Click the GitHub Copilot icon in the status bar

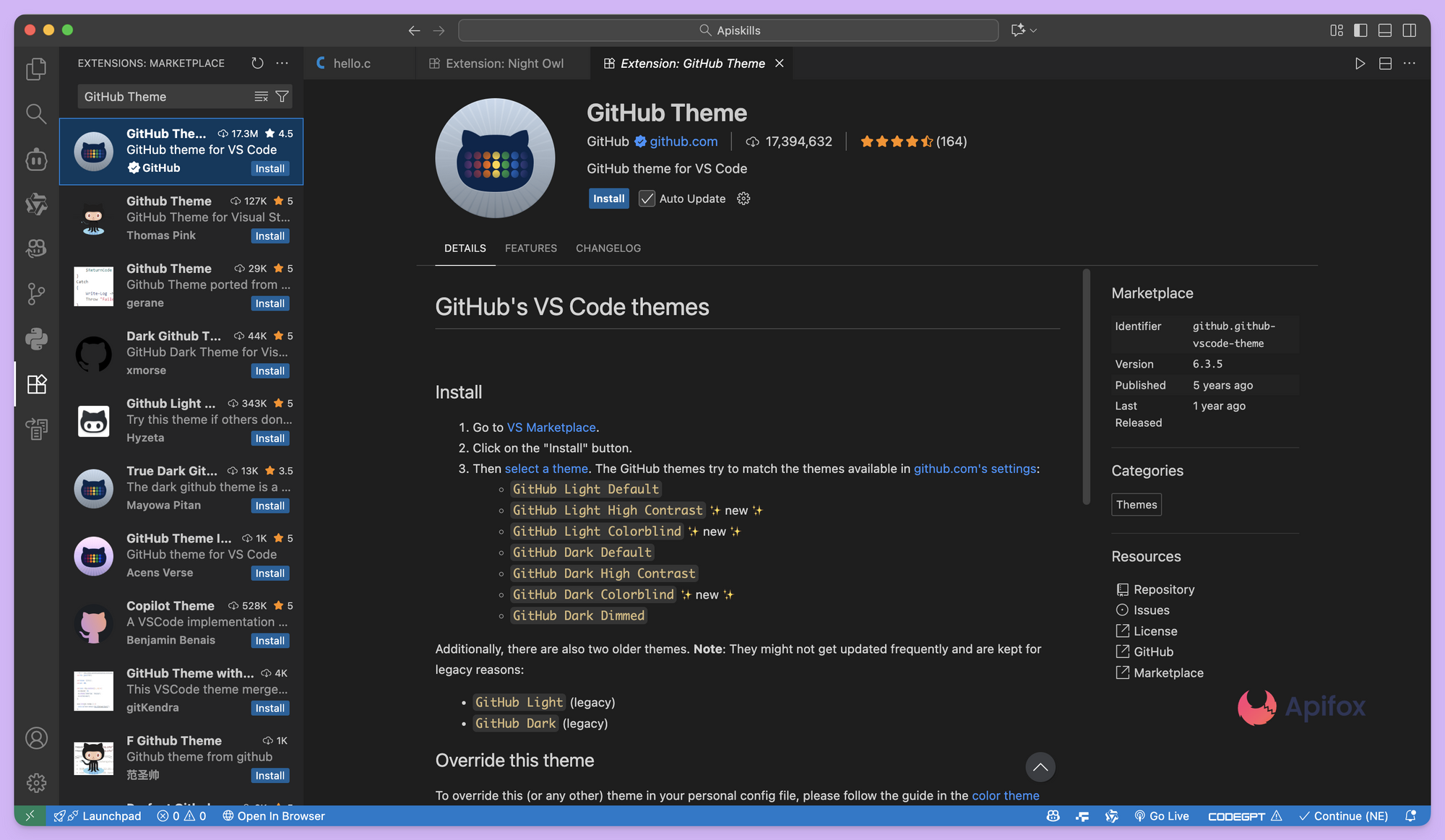pyautogui.click(x=1053, y=815)
